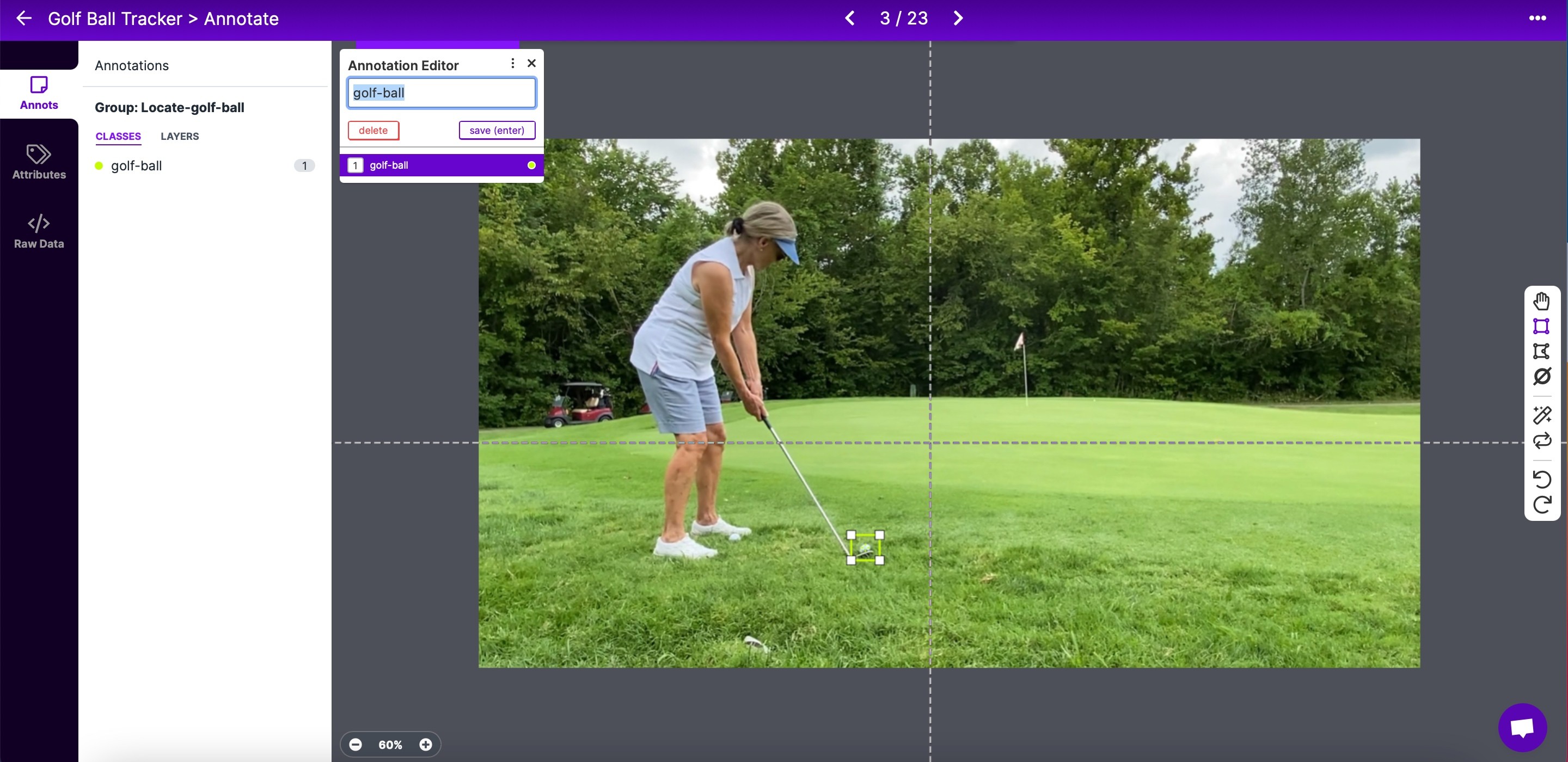Click the class name input field
The width and height of the screenshot is (1568, 762).
[442, 93]
